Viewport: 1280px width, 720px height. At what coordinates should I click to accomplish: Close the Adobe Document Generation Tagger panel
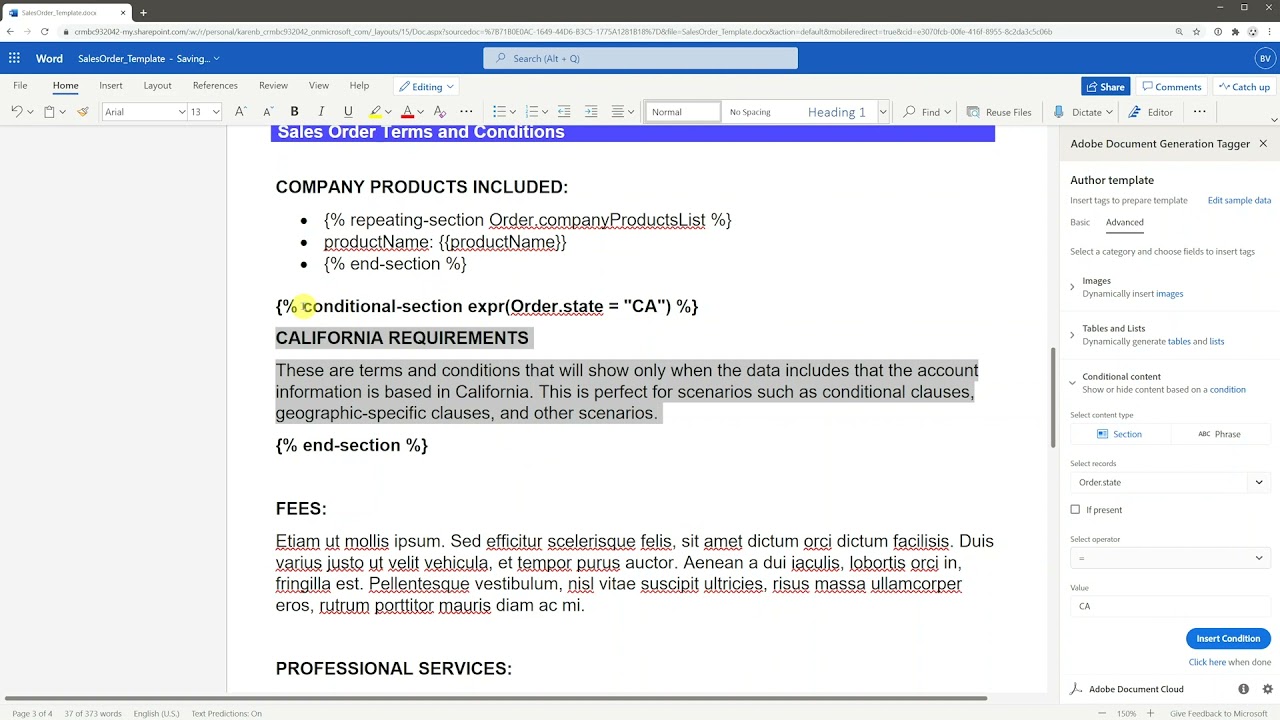pyautogui.click(x=1263, y=144)
